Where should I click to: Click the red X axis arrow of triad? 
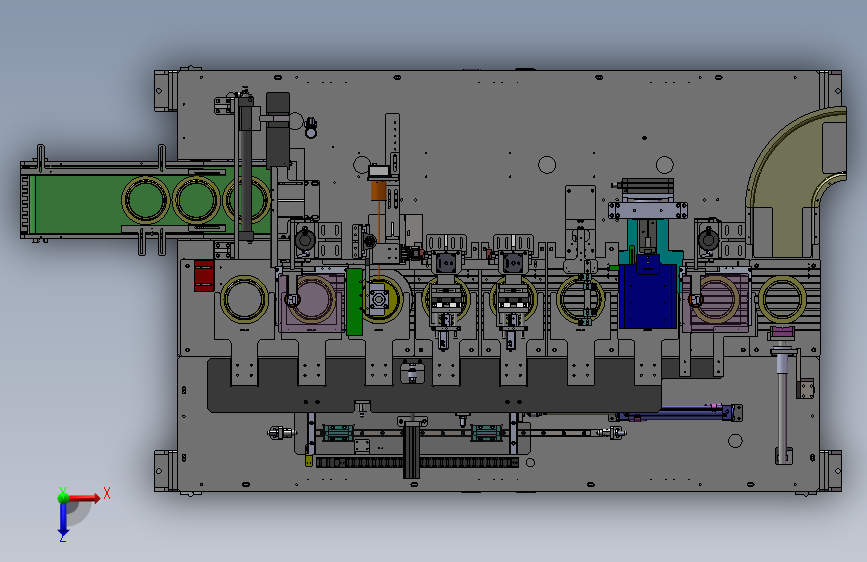(84, 498)
